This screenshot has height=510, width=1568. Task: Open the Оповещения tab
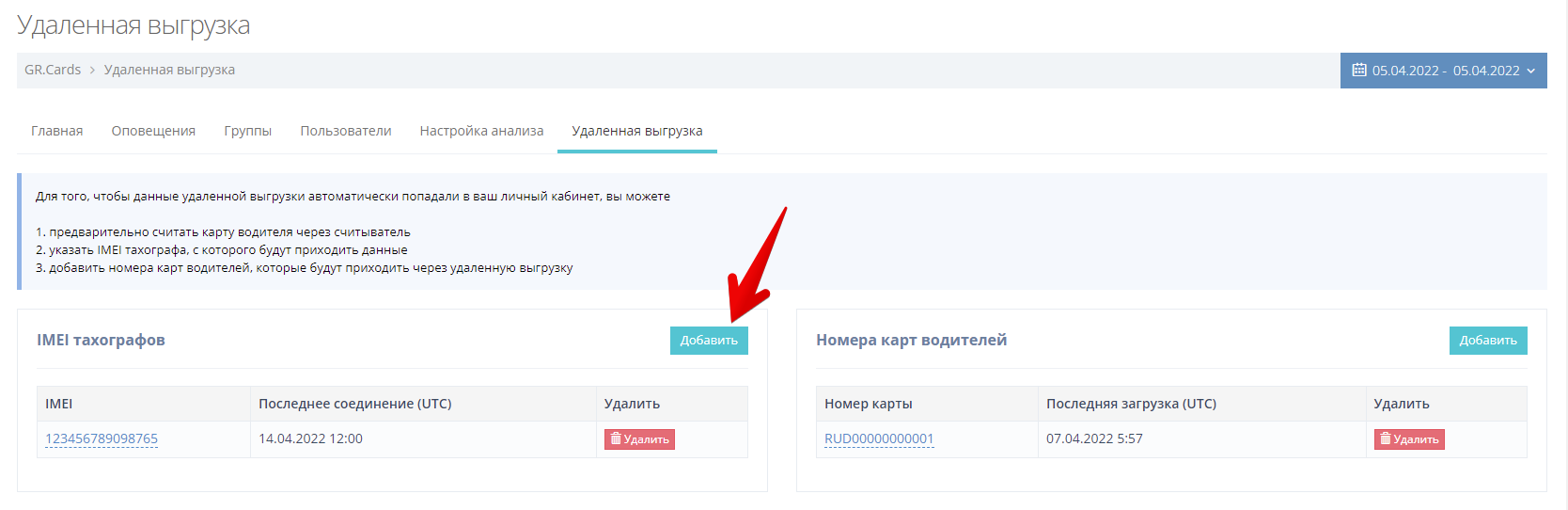pyautogui.click(x=153, y=131)
